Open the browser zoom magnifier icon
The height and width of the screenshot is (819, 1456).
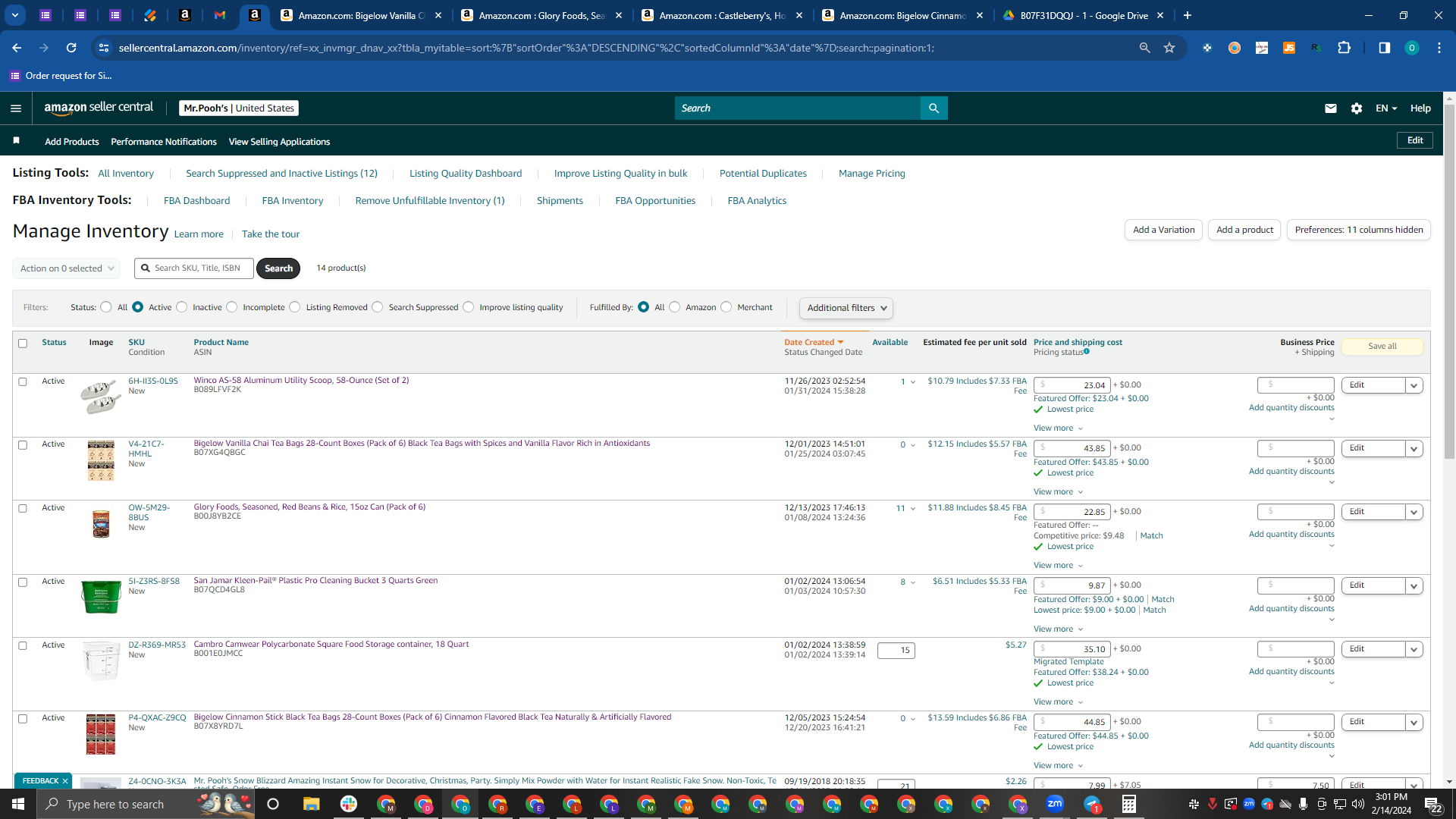point(1144,48)
